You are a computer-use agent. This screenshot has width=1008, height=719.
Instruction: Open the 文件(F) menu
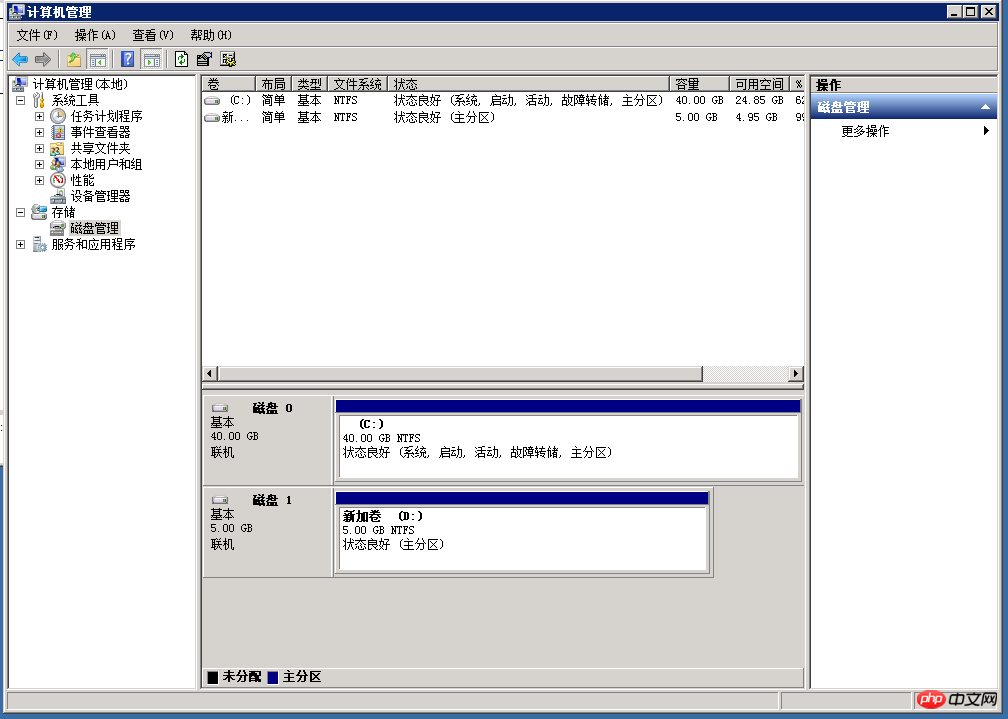pos(37,35)
